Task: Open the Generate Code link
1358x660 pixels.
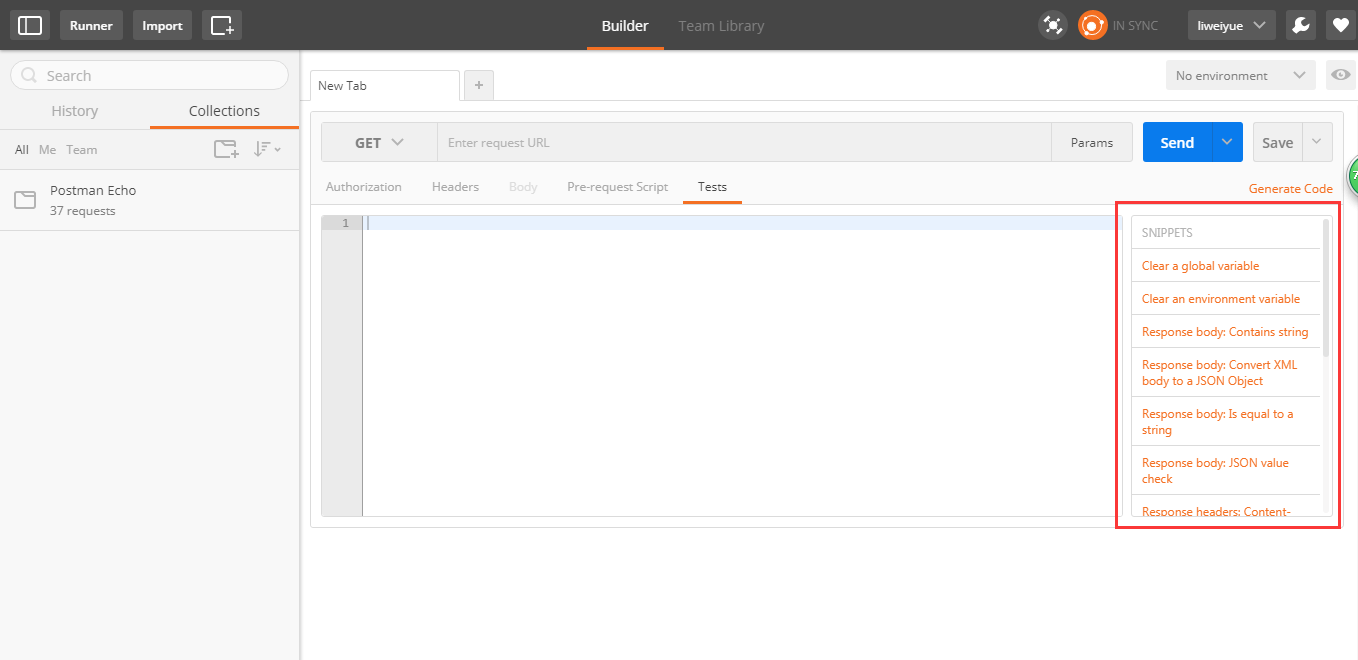Action: (x=1290, y=188)
